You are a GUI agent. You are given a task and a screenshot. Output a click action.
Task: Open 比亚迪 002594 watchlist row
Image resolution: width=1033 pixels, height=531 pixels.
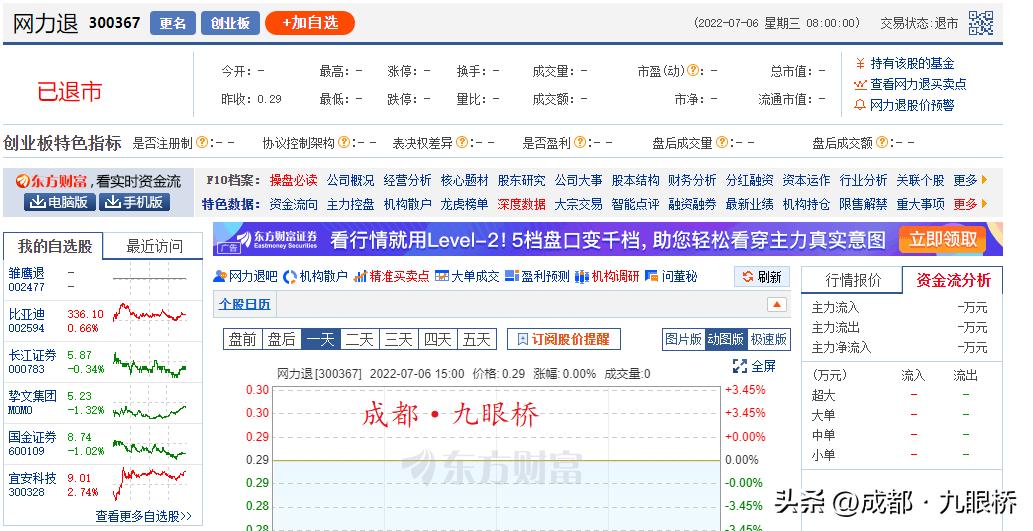click(103, 320)
